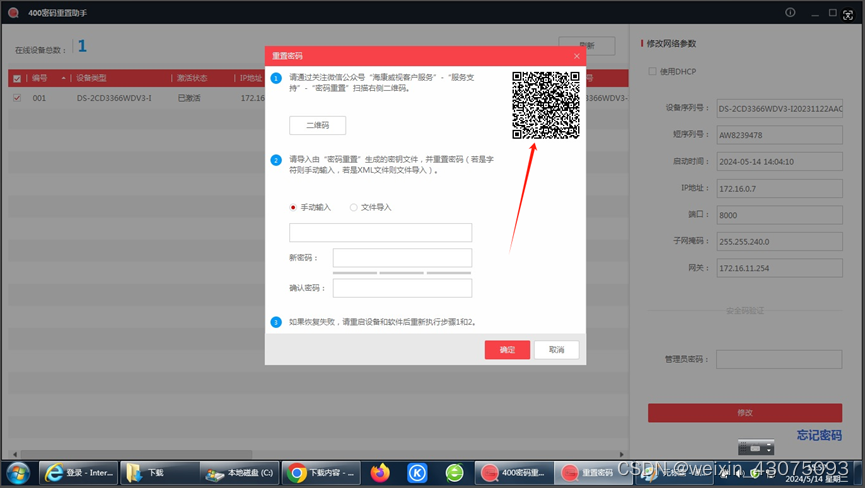Click the QR code image in dialog
This screenshot has height=488, width=865.
[546, 105]
